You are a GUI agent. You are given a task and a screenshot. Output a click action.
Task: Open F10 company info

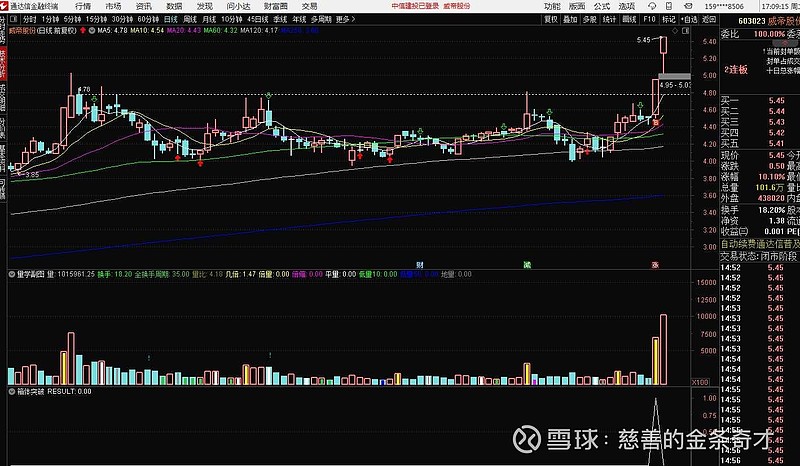(x=649, y=19)
